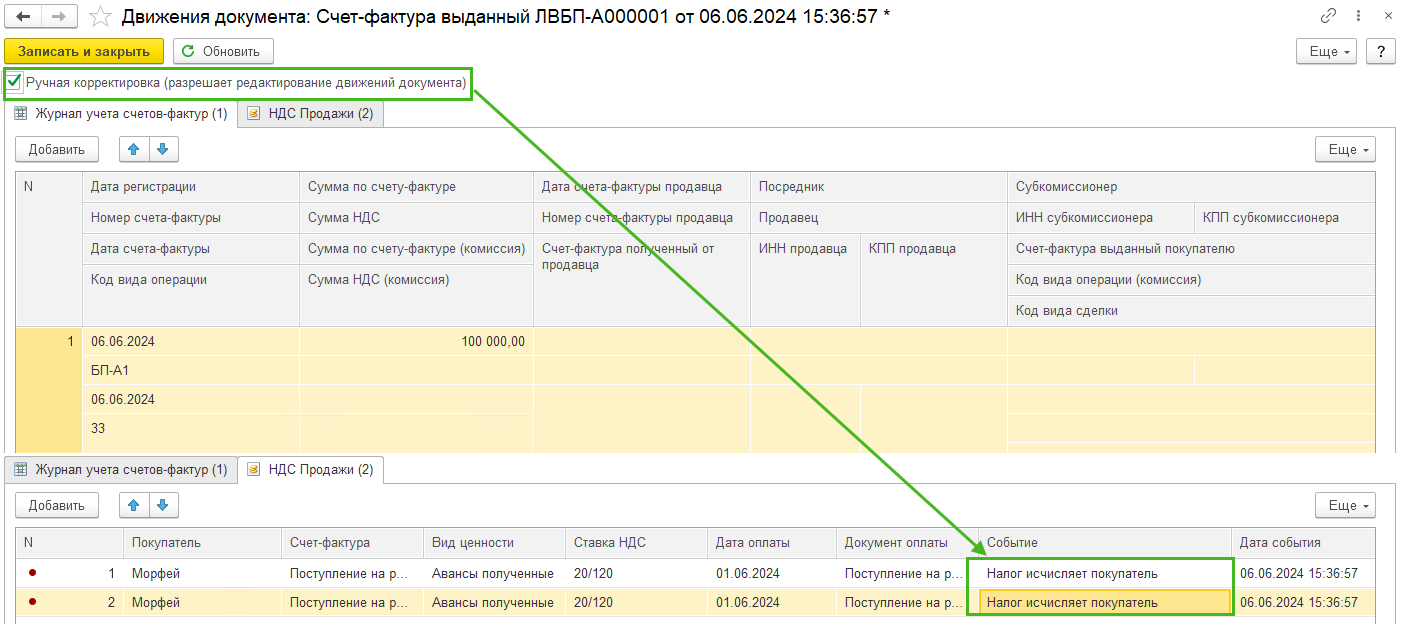The height and width of the screenshot is (624, 1409).
Task: Open help with the question mark button
Action: [x=1381, y=51]
